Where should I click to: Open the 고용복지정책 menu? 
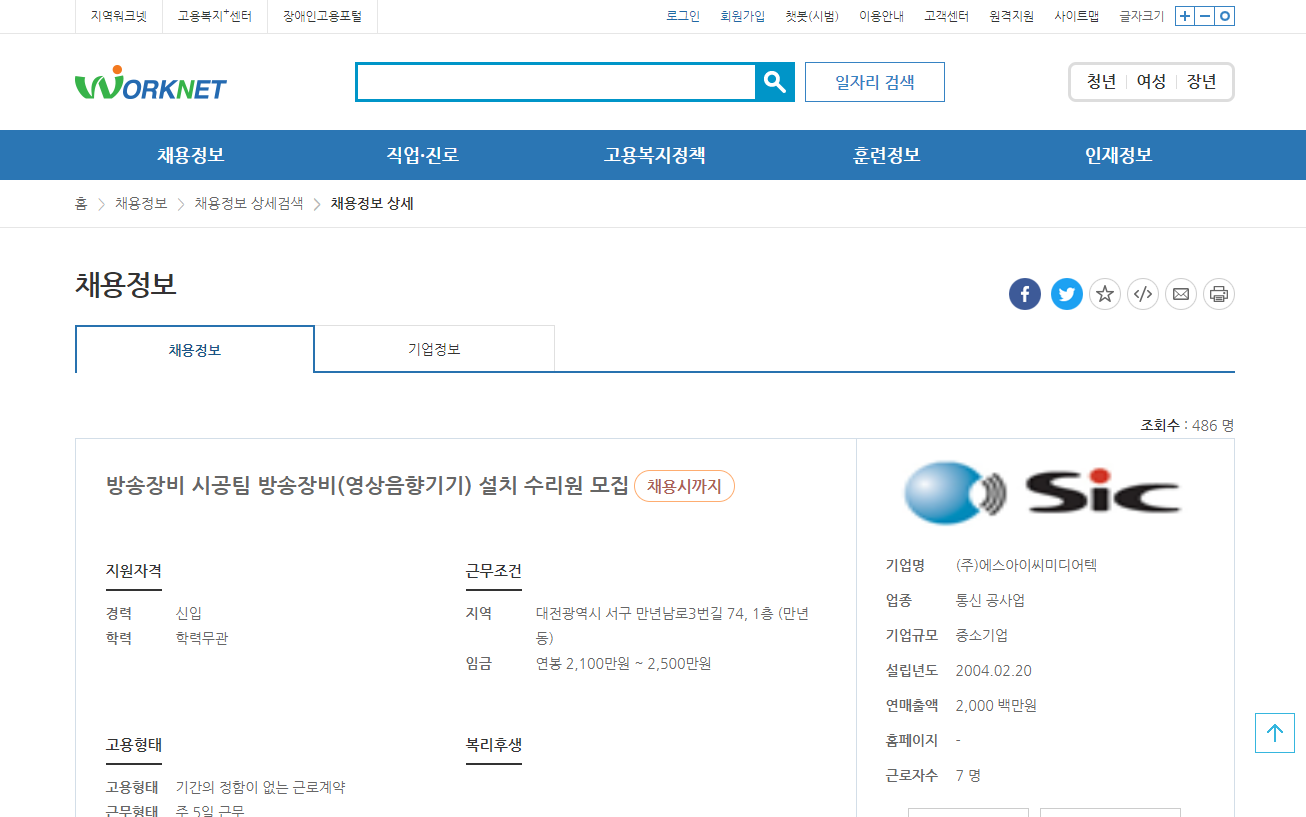pos(655,155)
